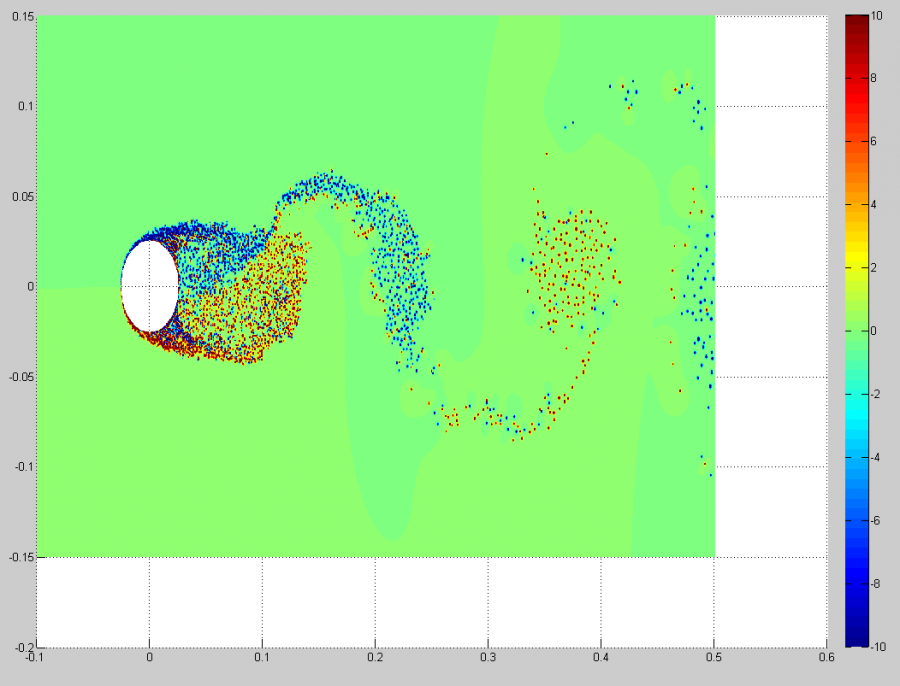Click the colorbar tick label -8
The image size is (900, 686).
[x=875, y=583]
